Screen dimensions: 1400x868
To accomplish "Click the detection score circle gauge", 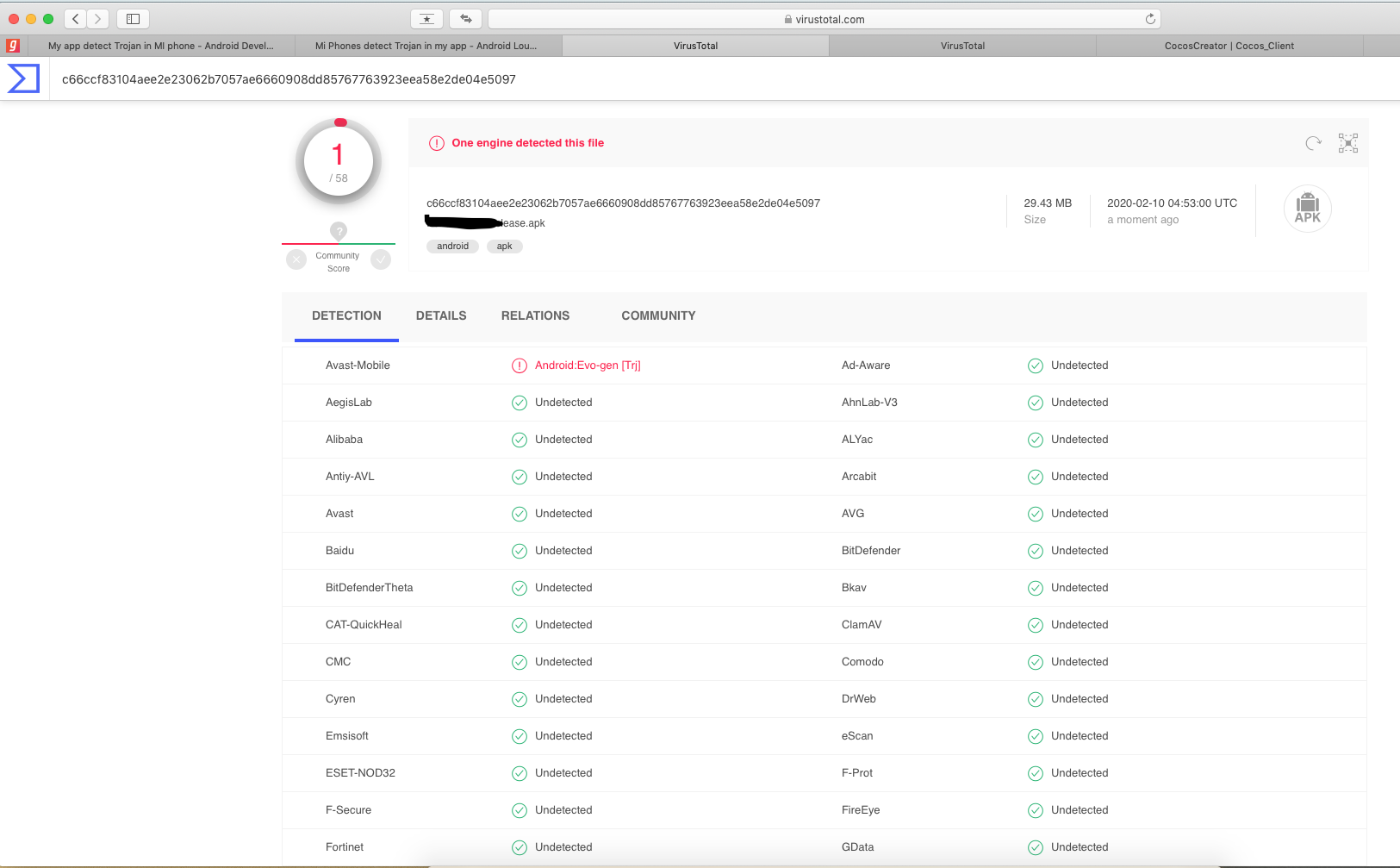I will pos(339,162).
